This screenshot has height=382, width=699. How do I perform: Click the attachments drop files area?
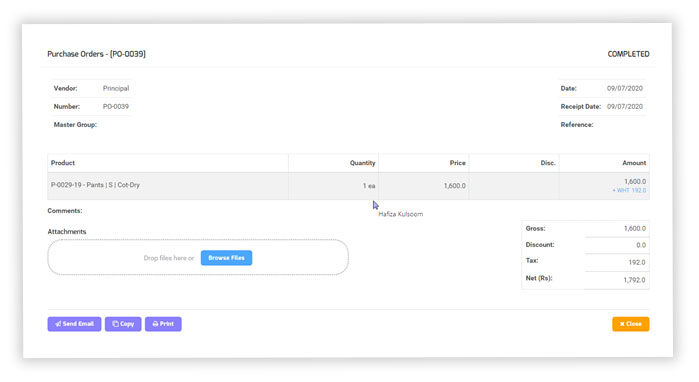tap(198, 257)
